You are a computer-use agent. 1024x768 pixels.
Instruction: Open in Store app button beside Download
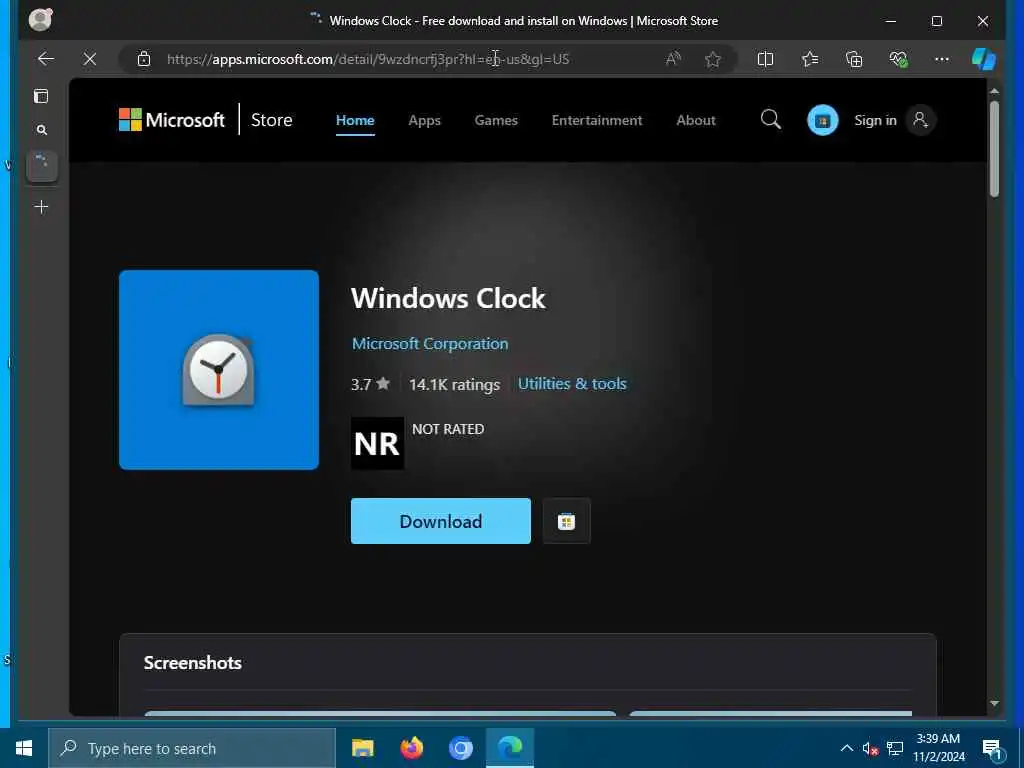(566, 521)
